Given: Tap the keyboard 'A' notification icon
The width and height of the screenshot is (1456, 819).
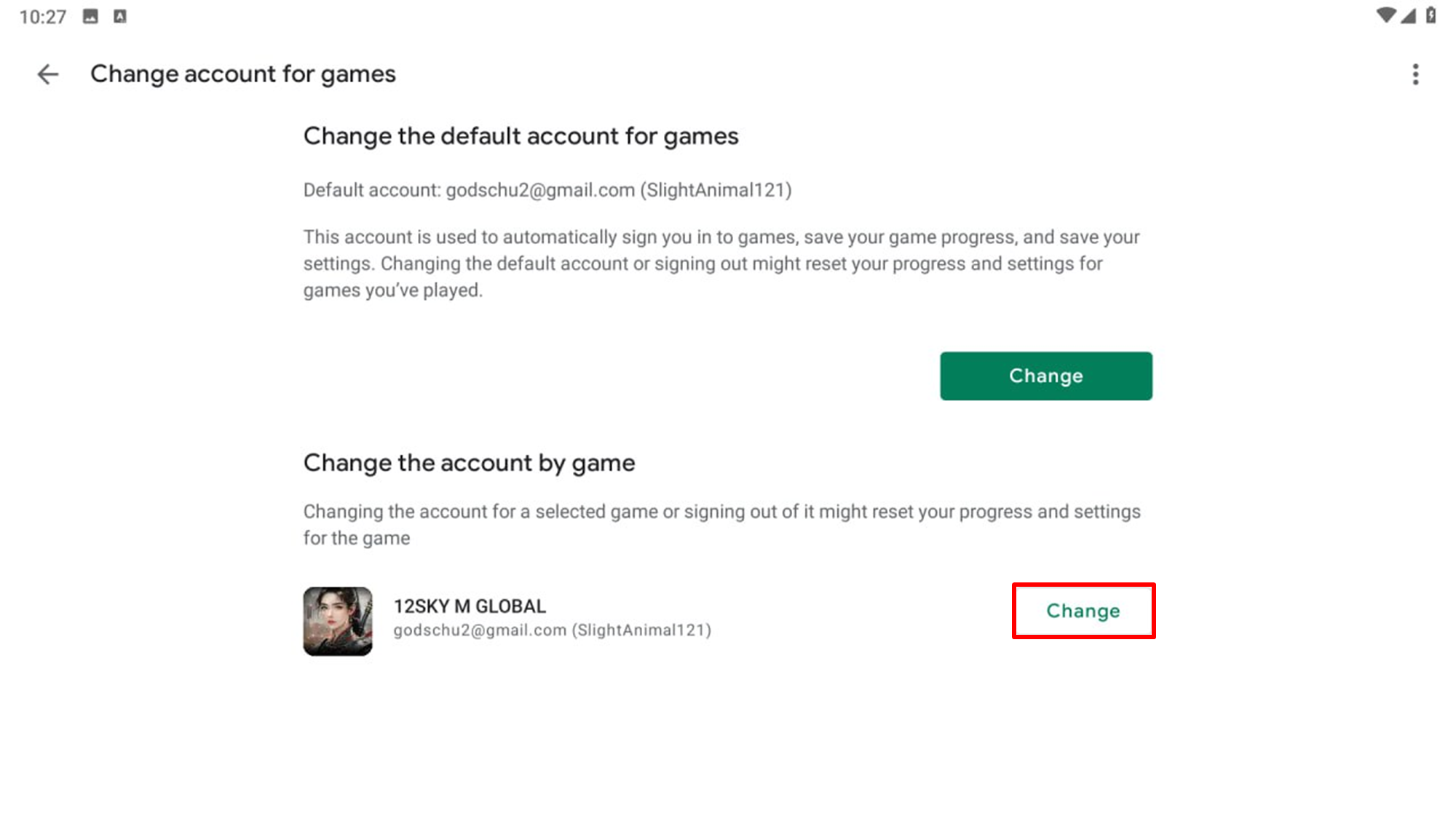Looking at the screenshot, I should click(x=120, y=16).
